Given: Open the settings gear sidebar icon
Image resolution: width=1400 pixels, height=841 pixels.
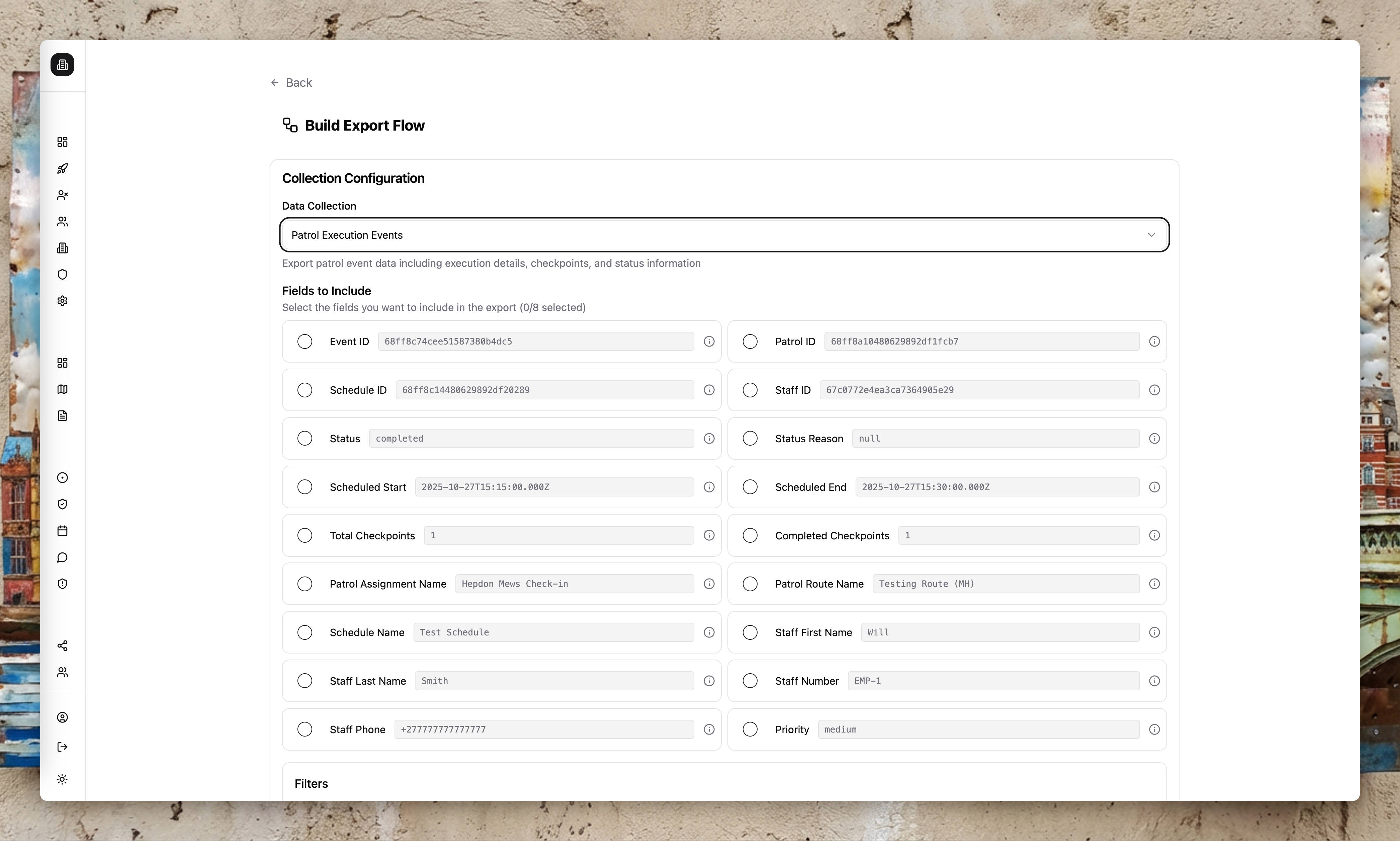Looking at the screenshot, I should click(62, 301).
